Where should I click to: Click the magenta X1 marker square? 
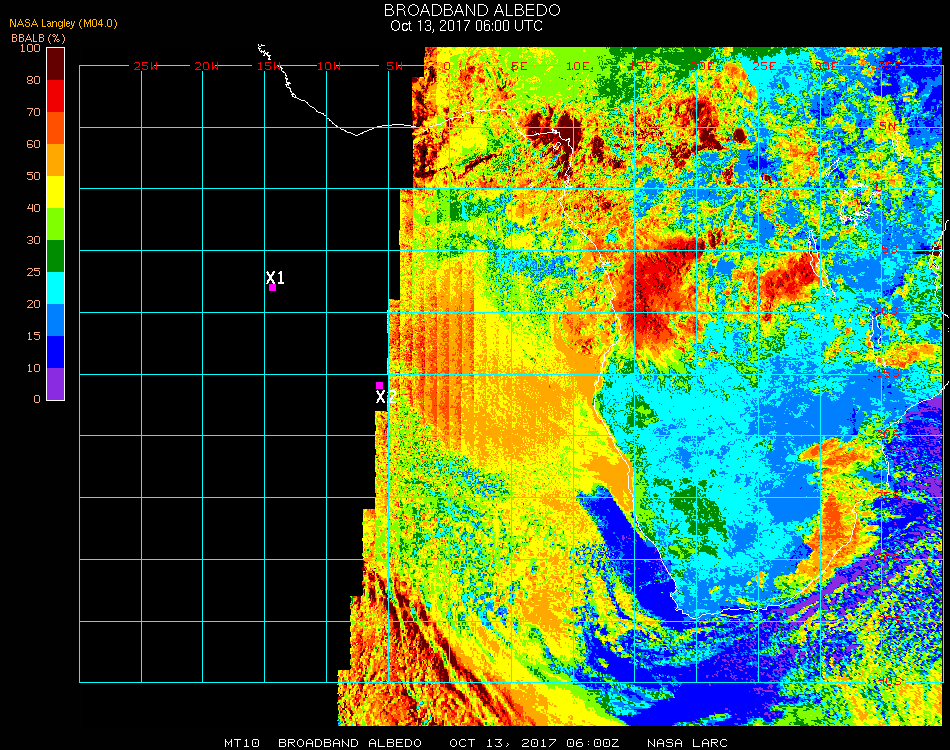pyautogui.click(x=273, y=288)
